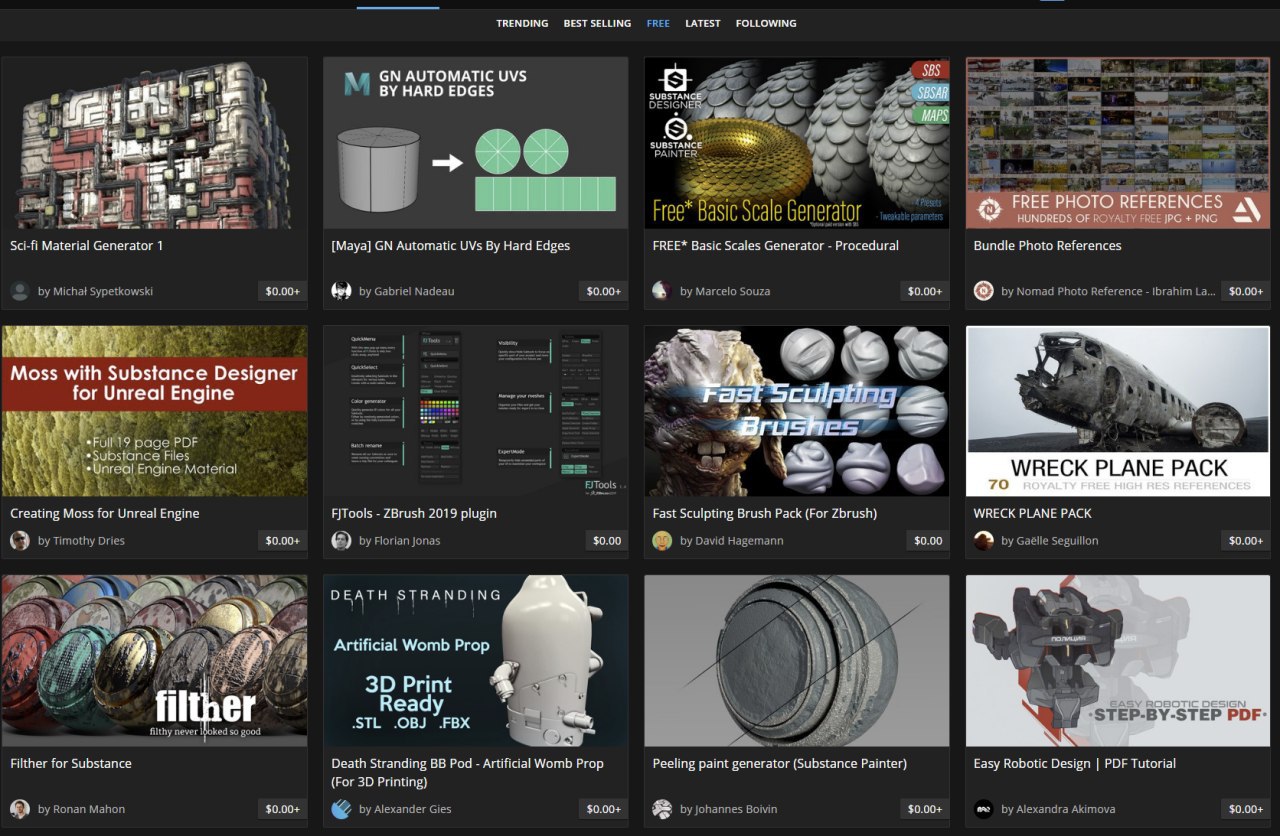
Task: Open Death Stranding BB Pod title link
Action: click(468, 772)
